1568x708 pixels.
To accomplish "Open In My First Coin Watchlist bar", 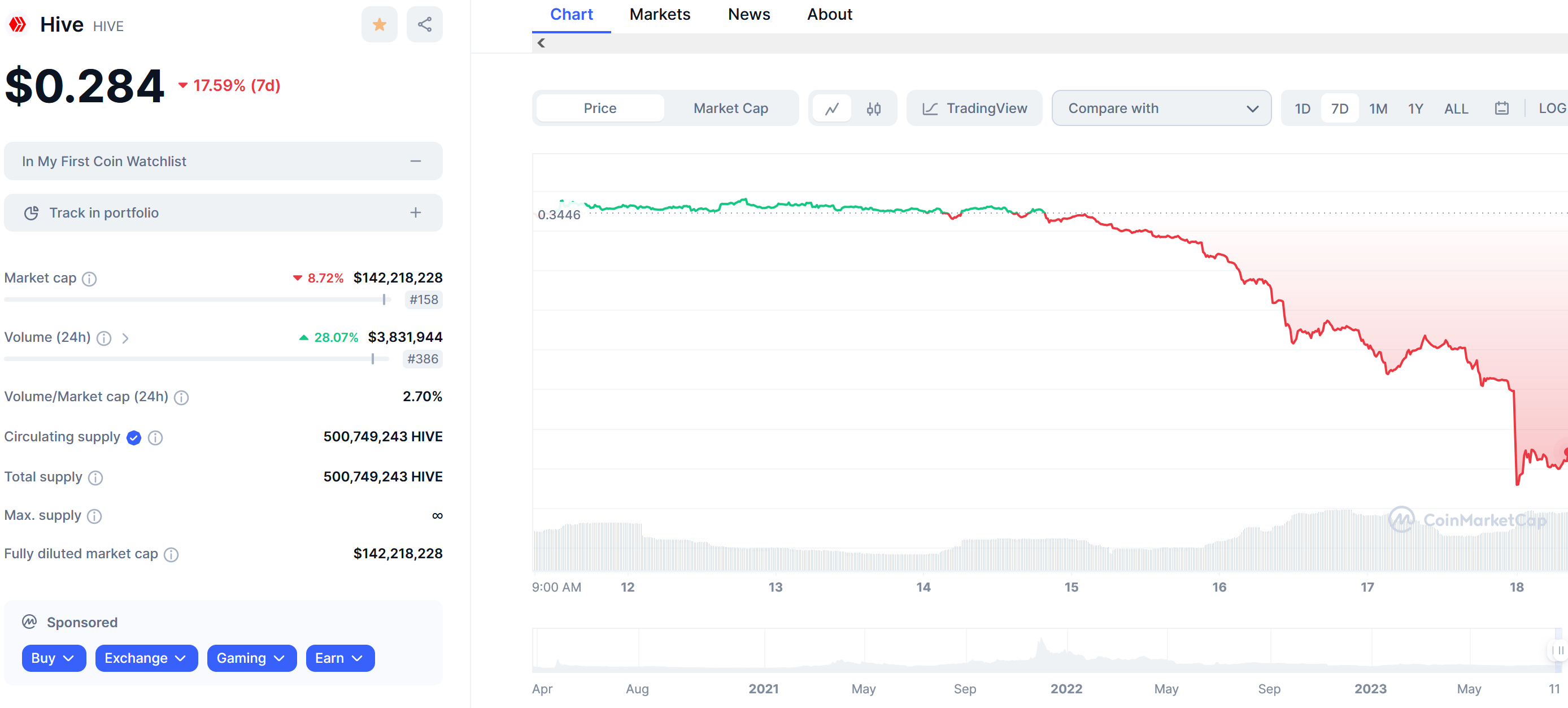I will (x=223, y=162).
